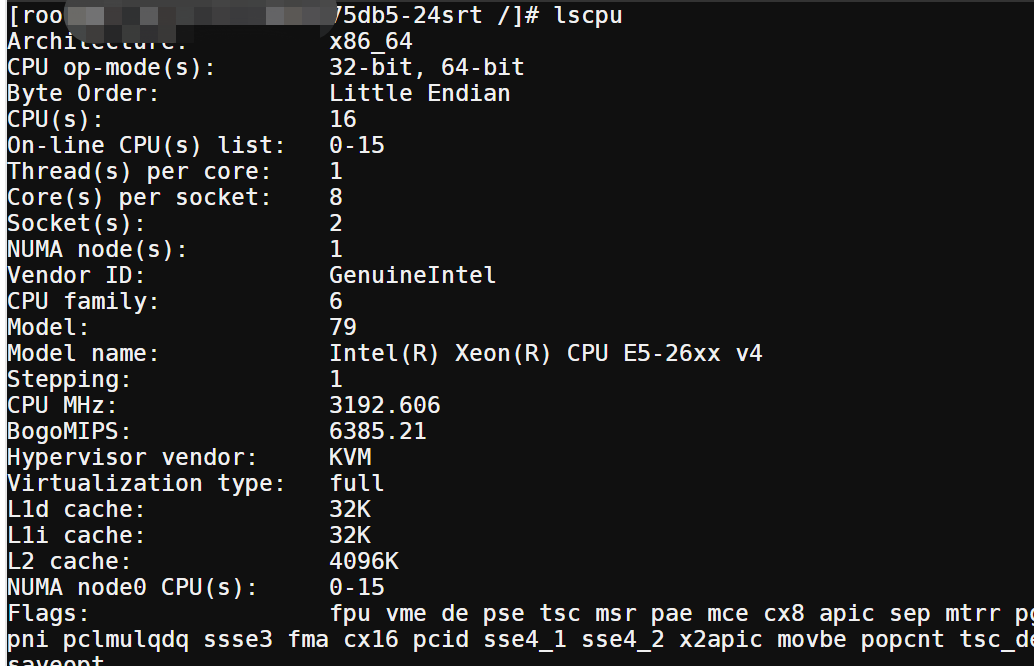The height and width of the screenshot is (666, 1034).
Task: Select the Vendor ID value GenuineIntel
Action: pyautogui.click(x=412, y=275)
